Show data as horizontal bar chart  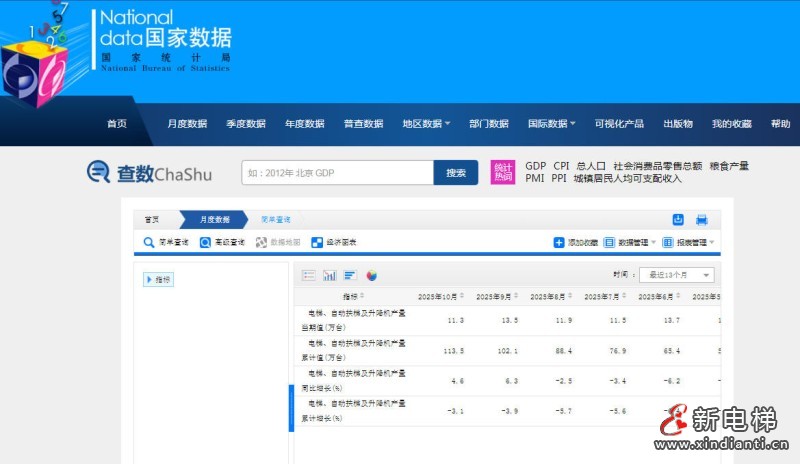(x=350, y=275)
